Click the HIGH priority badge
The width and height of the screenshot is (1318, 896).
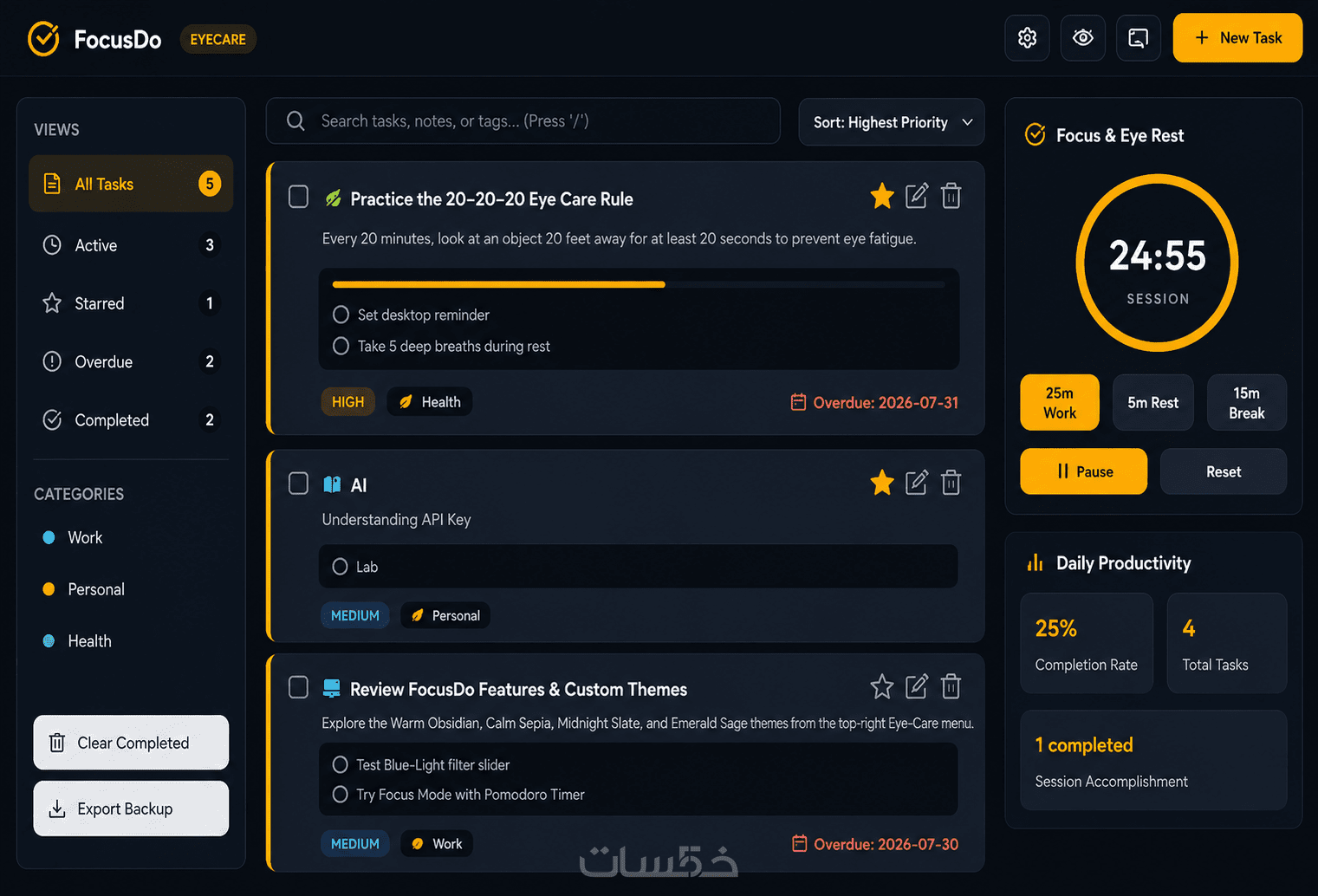click(348, 402)
